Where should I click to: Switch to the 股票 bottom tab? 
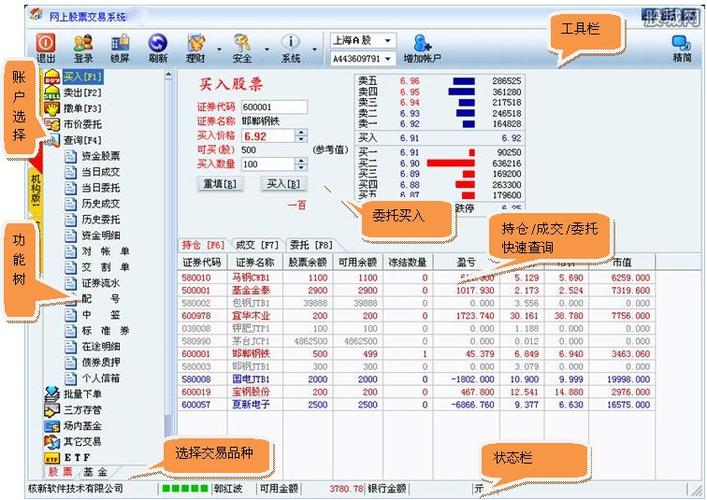(x=60, y=472)
